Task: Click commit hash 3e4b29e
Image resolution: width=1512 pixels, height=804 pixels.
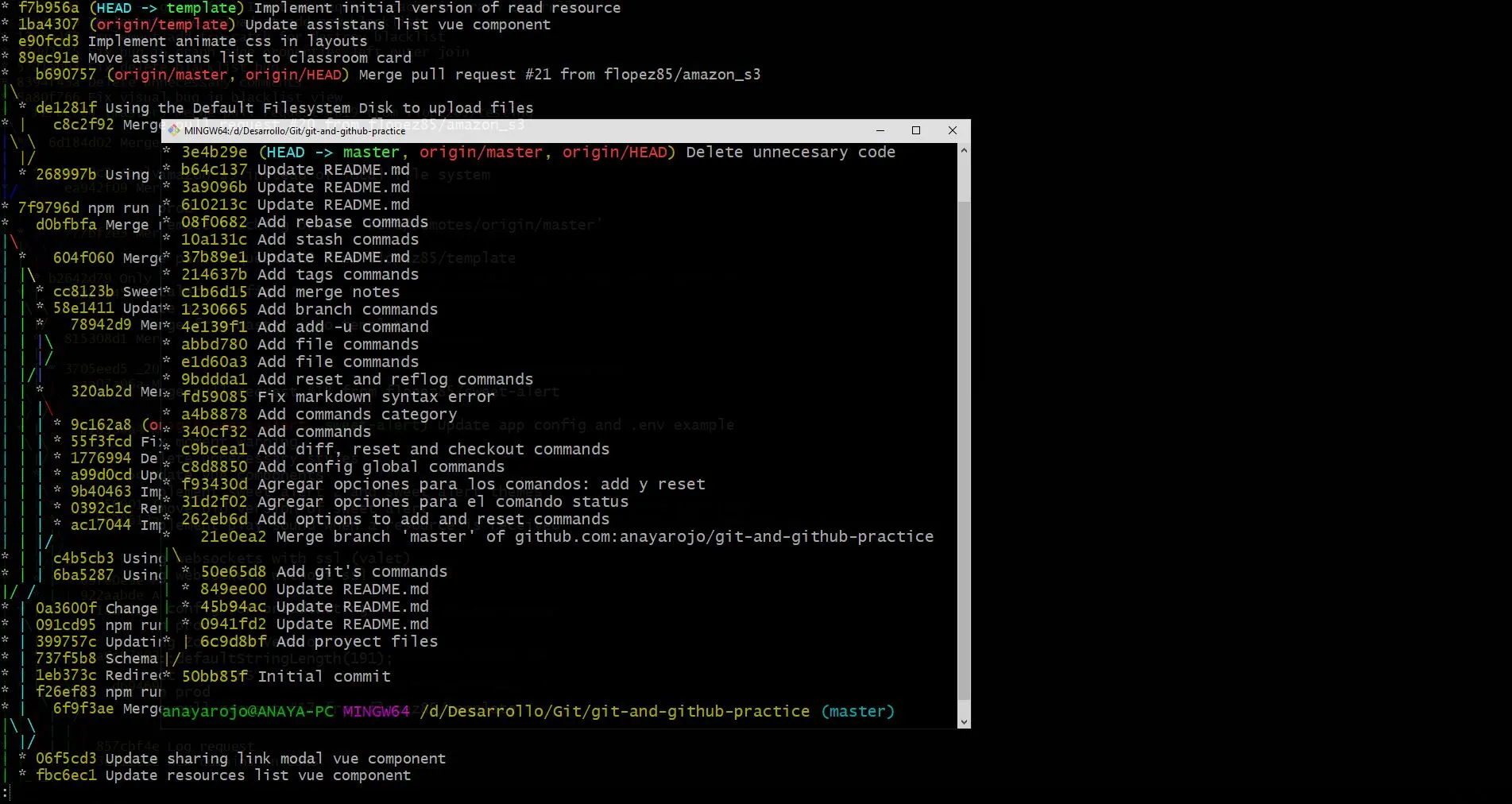Action: tap(215, 152)
